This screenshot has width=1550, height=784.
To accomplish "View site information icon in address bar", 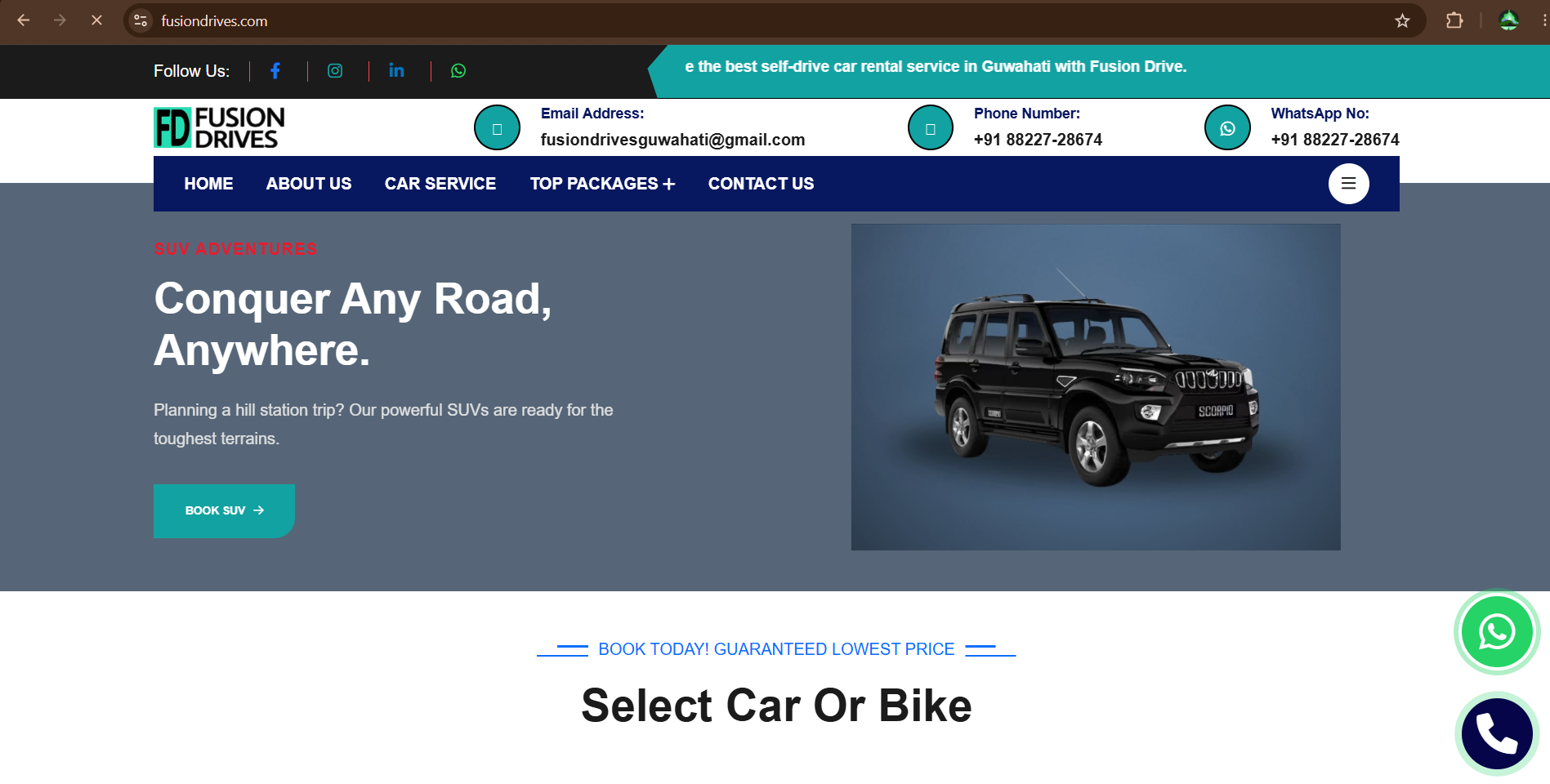I will click(141, 20).
